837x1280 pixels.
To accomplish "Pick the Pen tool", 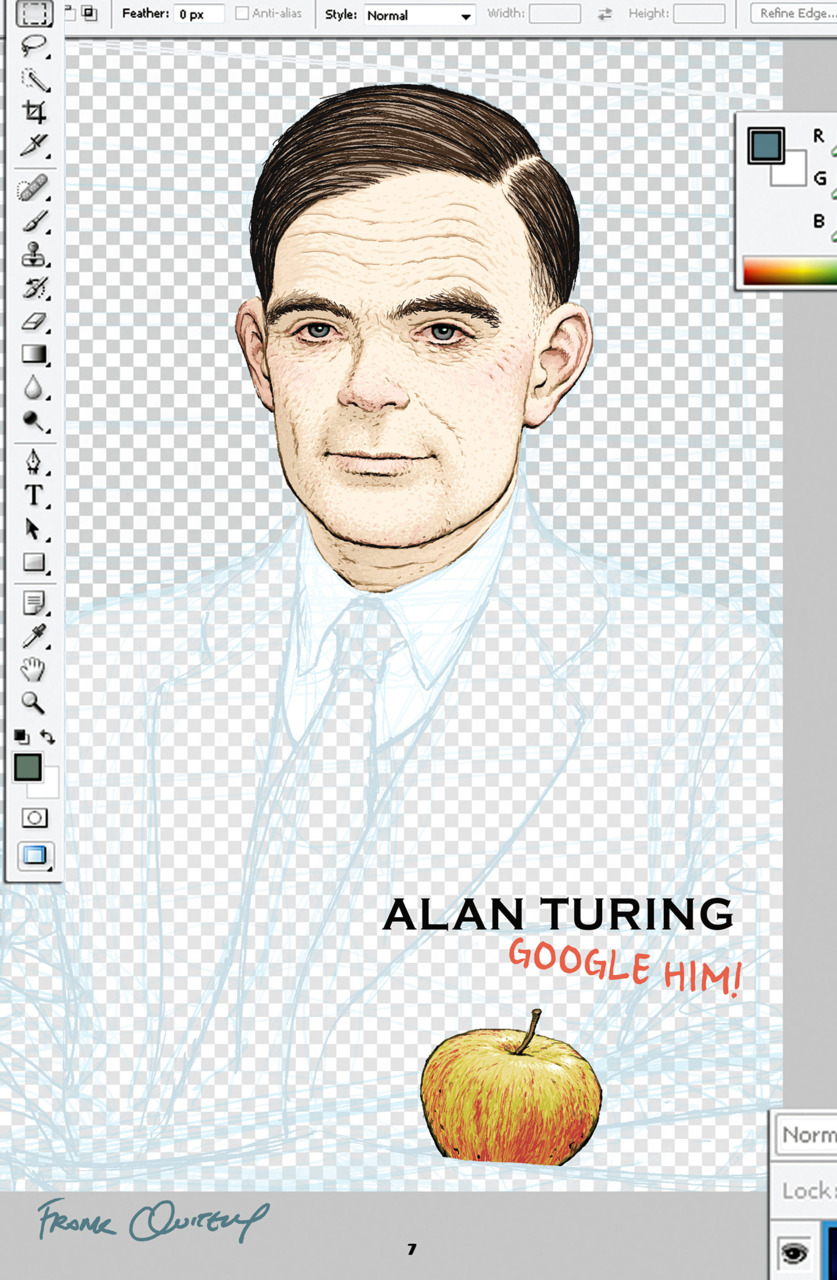I will [x=35, y=462].
